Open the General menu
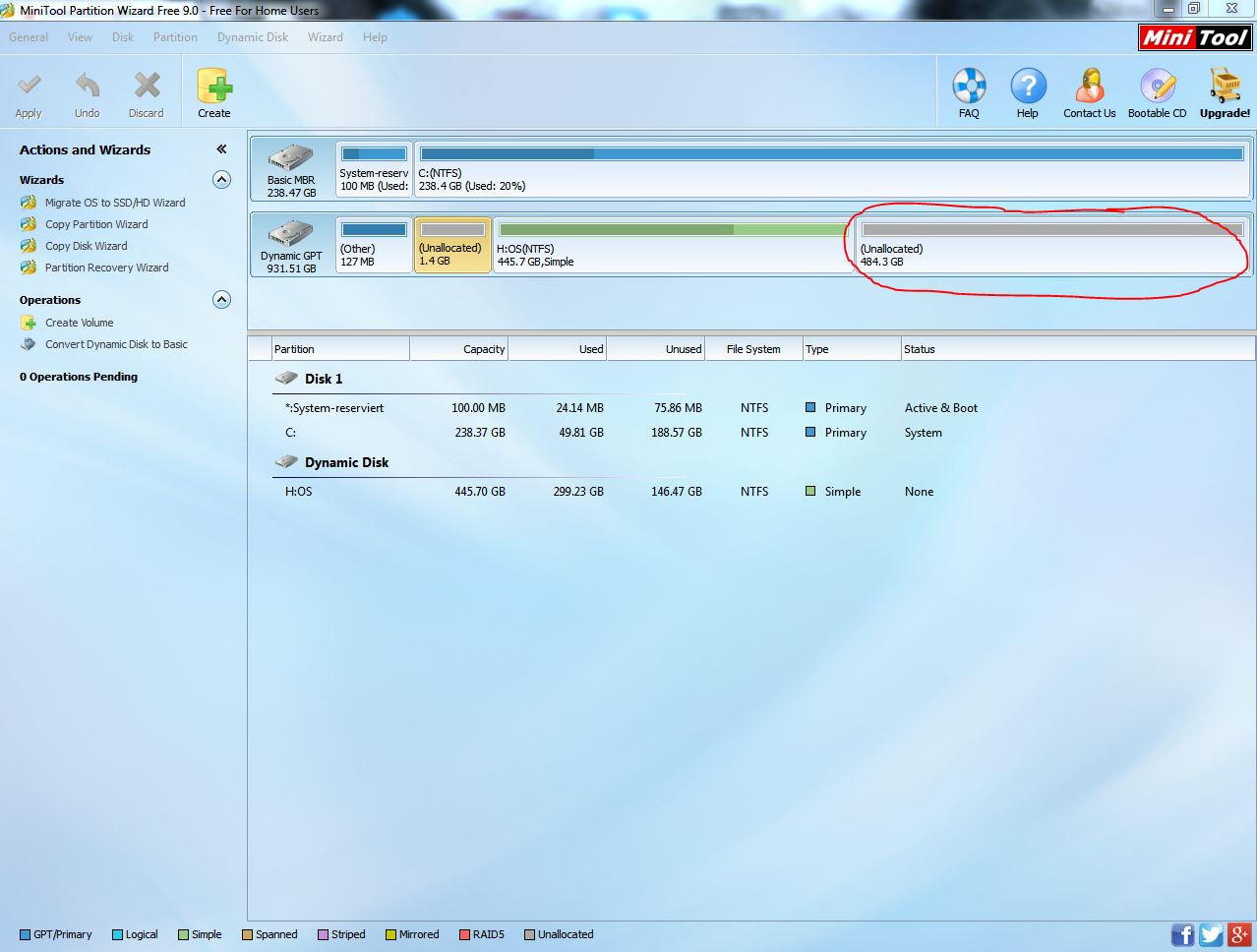This screenshot has width=1257, height=952. (29, 37)
